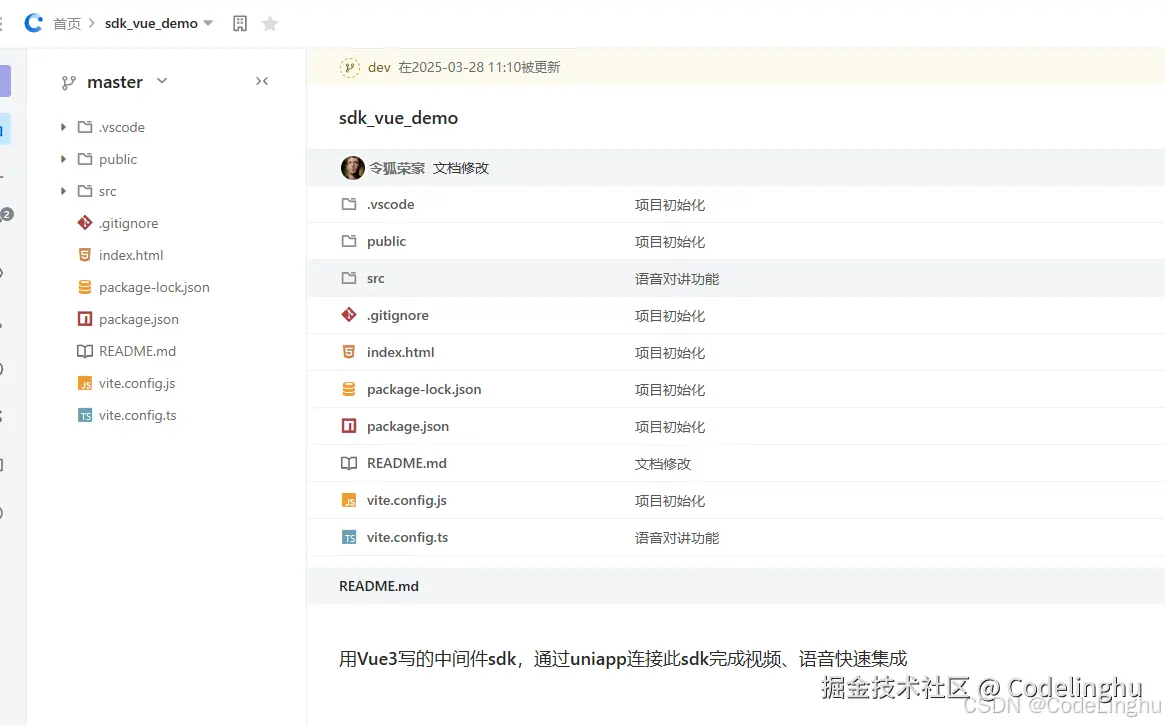Expand the src folder in the tree

pyautogui.click(x=64, y=191)
